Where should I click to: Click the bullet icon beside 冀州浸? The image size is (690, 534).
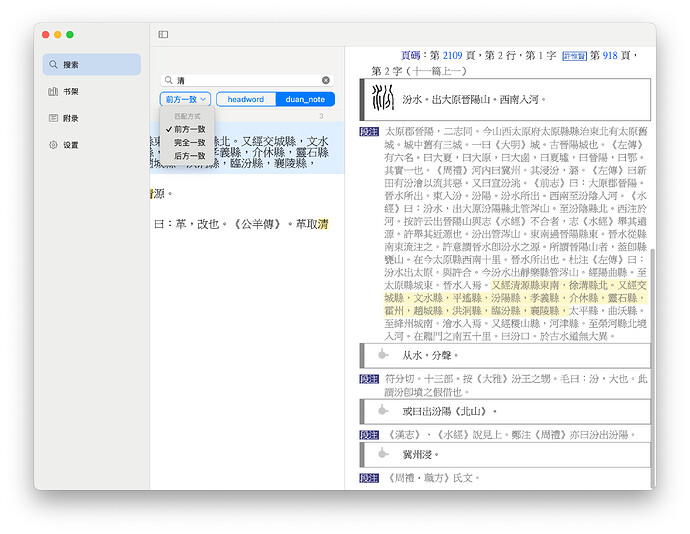383,453
